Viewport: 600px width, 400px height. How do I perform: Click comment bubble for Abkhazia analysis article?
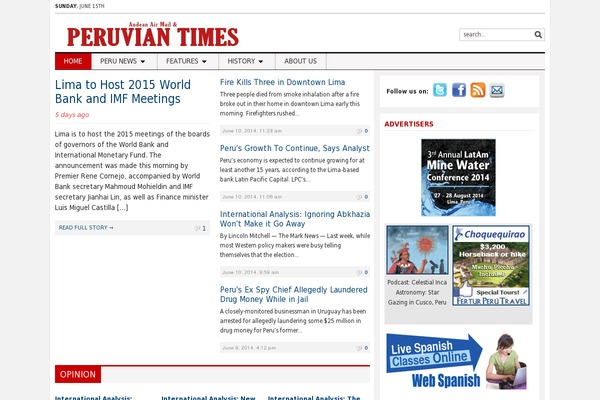(359, 273)
